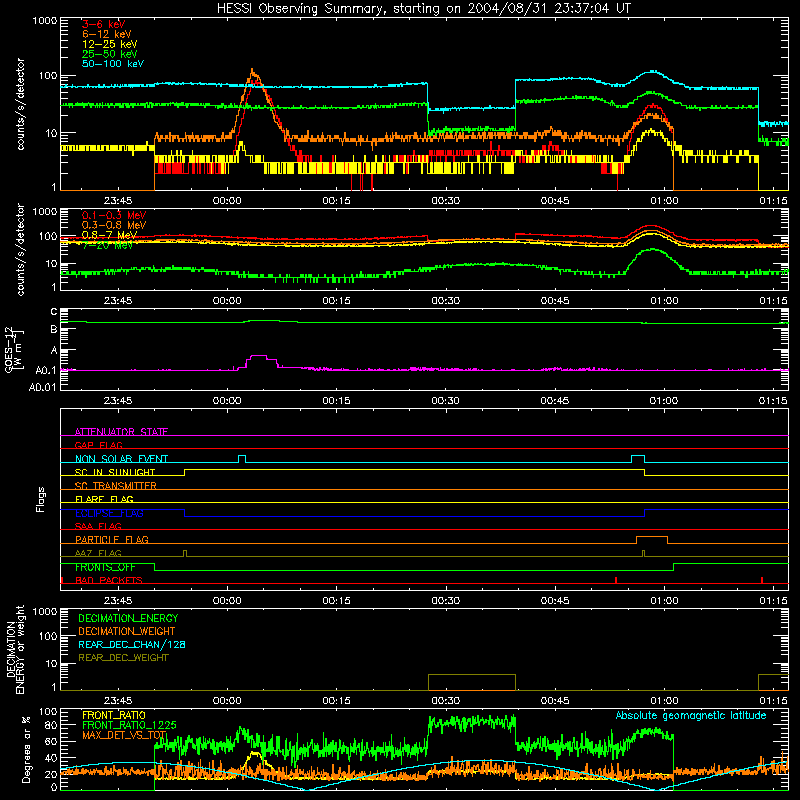Click the SAA_FLAG label
This screenshot has height=800, width=800.
[98, 526]
